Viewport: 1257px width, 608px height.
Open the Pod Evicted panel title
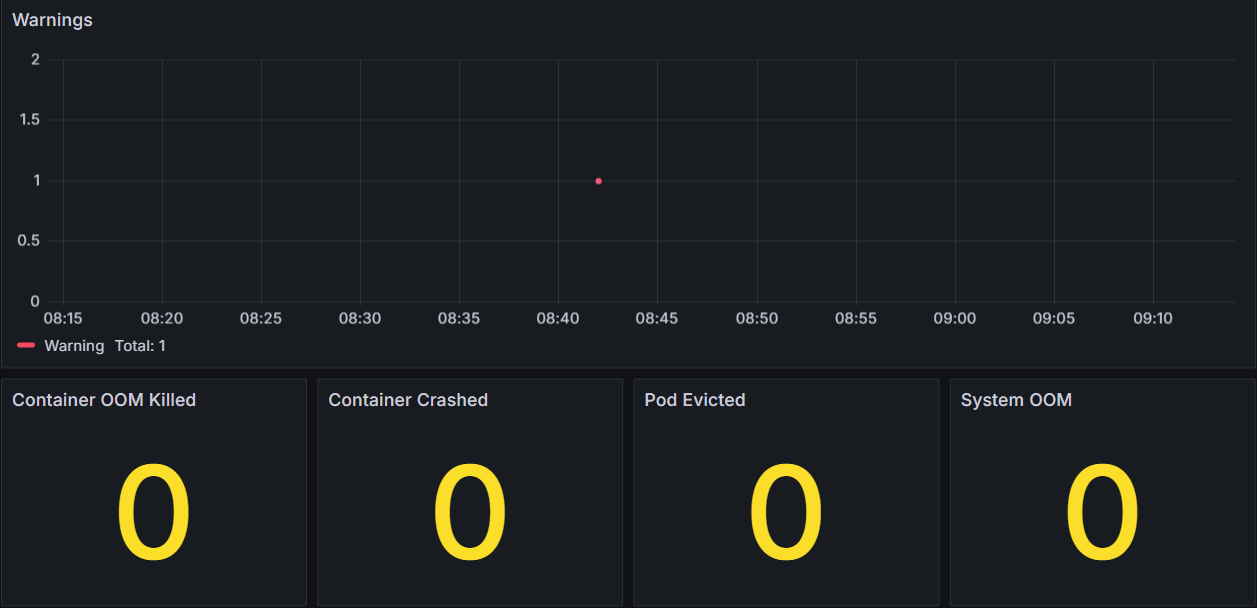coord(695,400)
